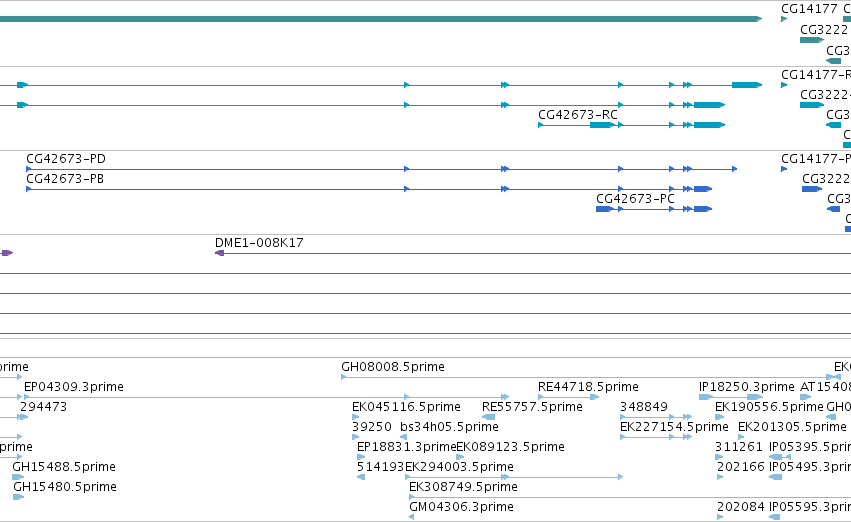Click the CG14177 gene label
The image size is (851, 522).
tap(809, 9)
